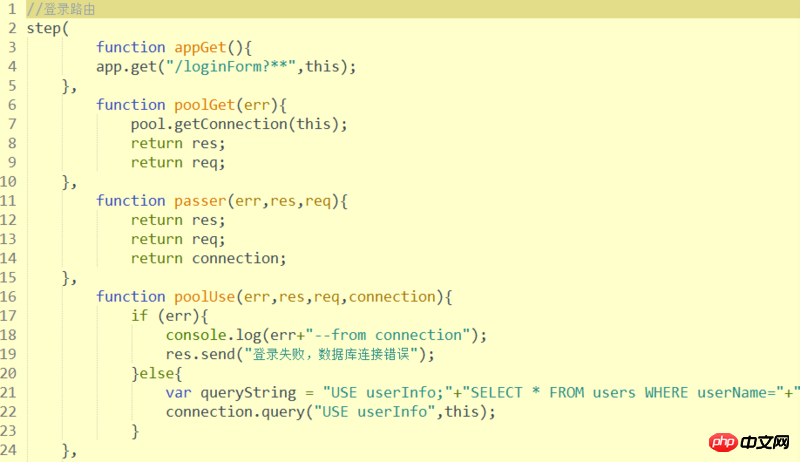This screenshot has width=800, height=462.
Task: Click the //登录路由 comment on the first line
Action: [61, 9]
